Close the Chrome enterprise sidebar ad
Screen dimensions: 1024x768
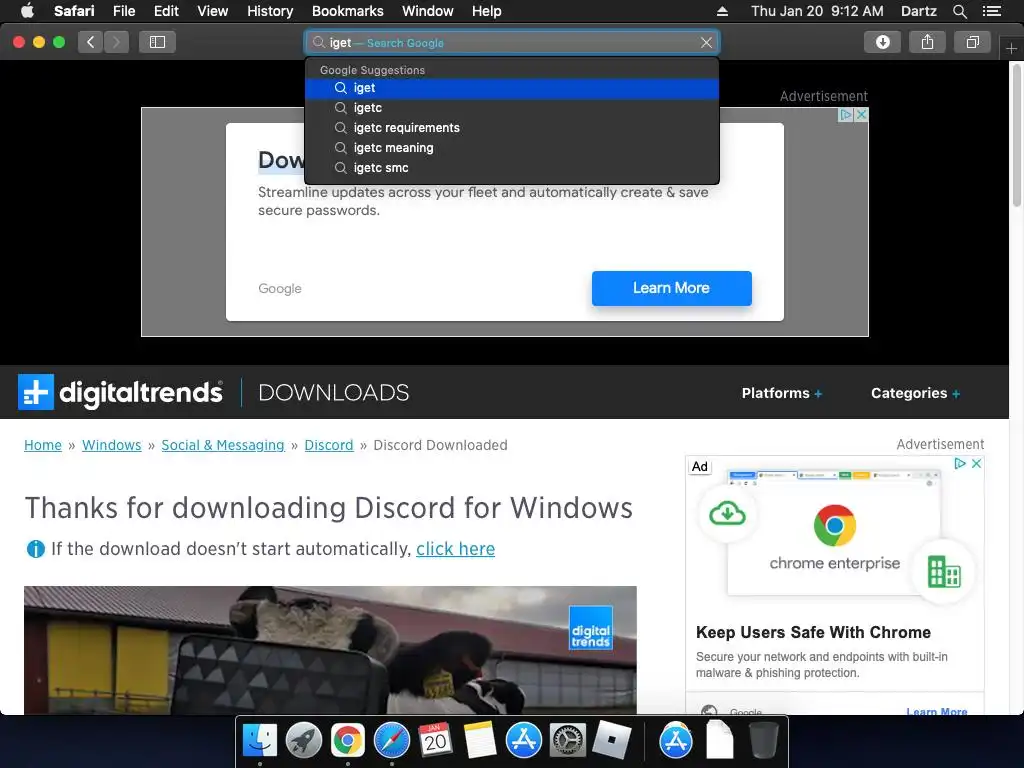(x=976, y=463)
